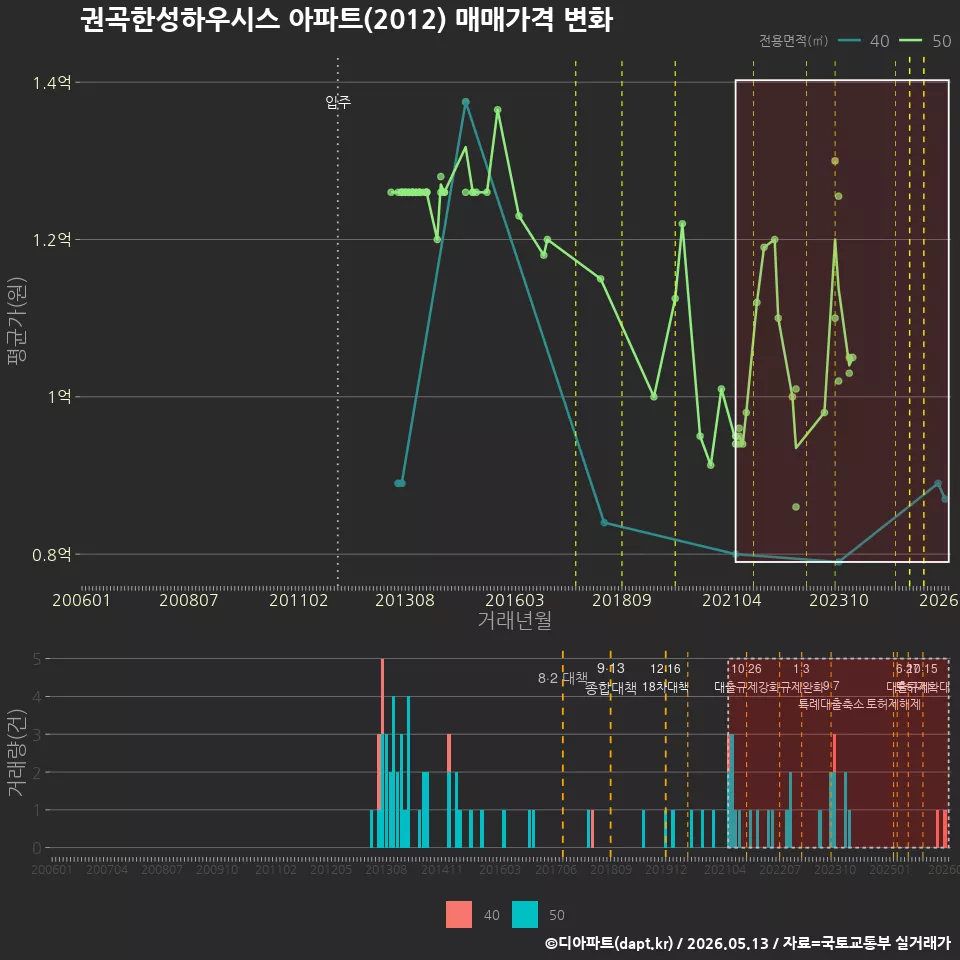Click the 202207 label on volume chart axis
Screen dimensions: 960x960
pos(779,869)
